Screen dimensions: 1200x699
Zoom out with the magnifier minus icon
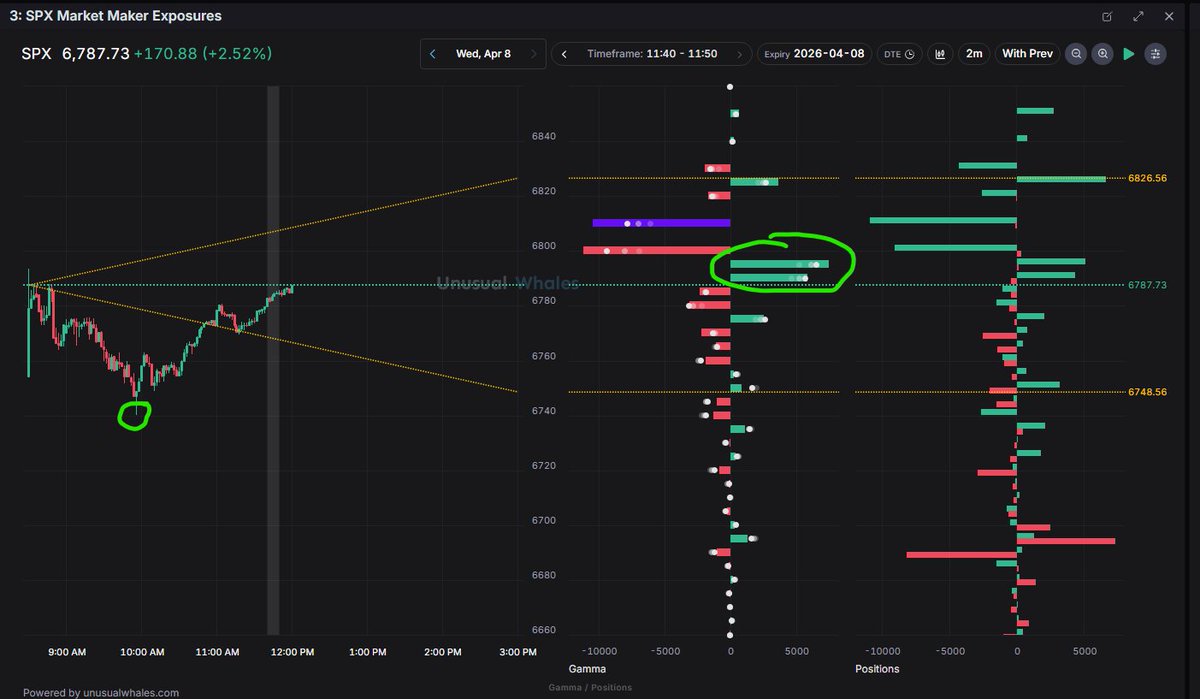click(x=1076, y=54)
